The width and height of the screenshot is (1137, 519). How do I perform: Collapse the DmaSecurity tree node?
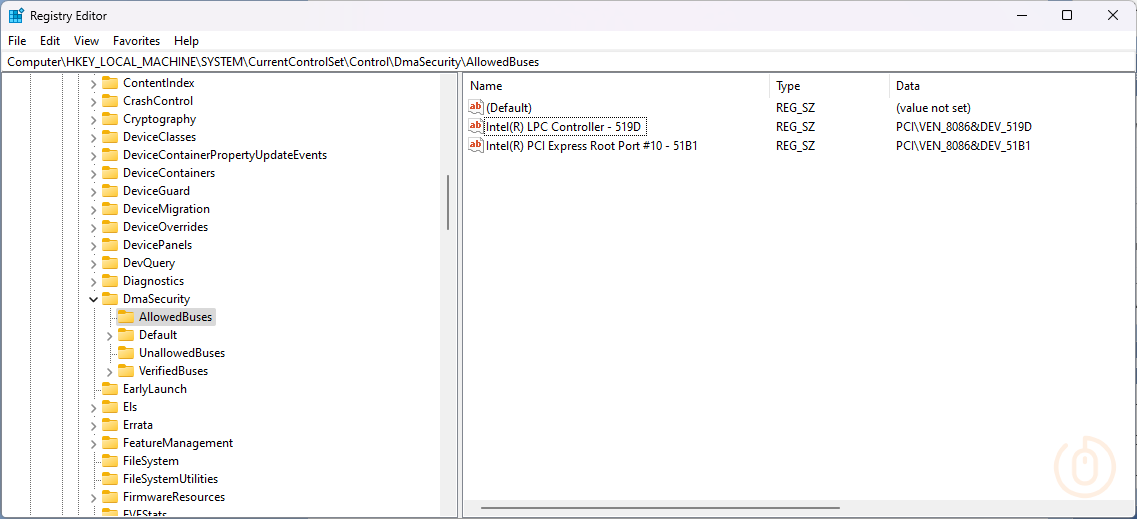pyautogui.click(x=94, y=299)
